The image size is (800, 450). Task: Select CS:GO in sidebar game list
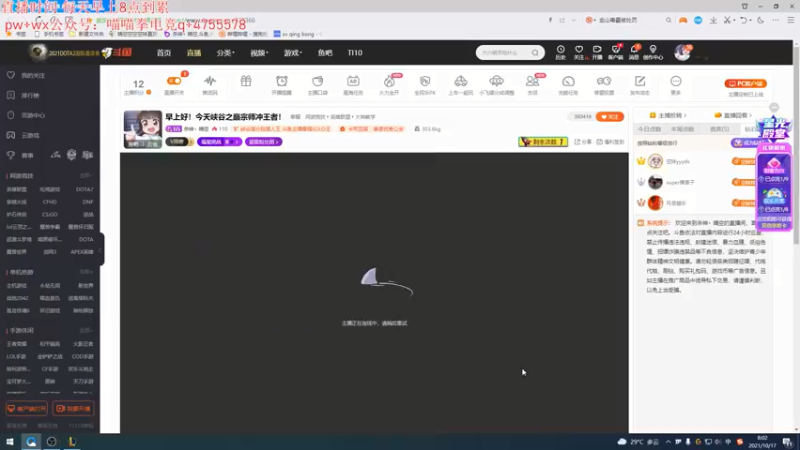[x=49, y=215]
